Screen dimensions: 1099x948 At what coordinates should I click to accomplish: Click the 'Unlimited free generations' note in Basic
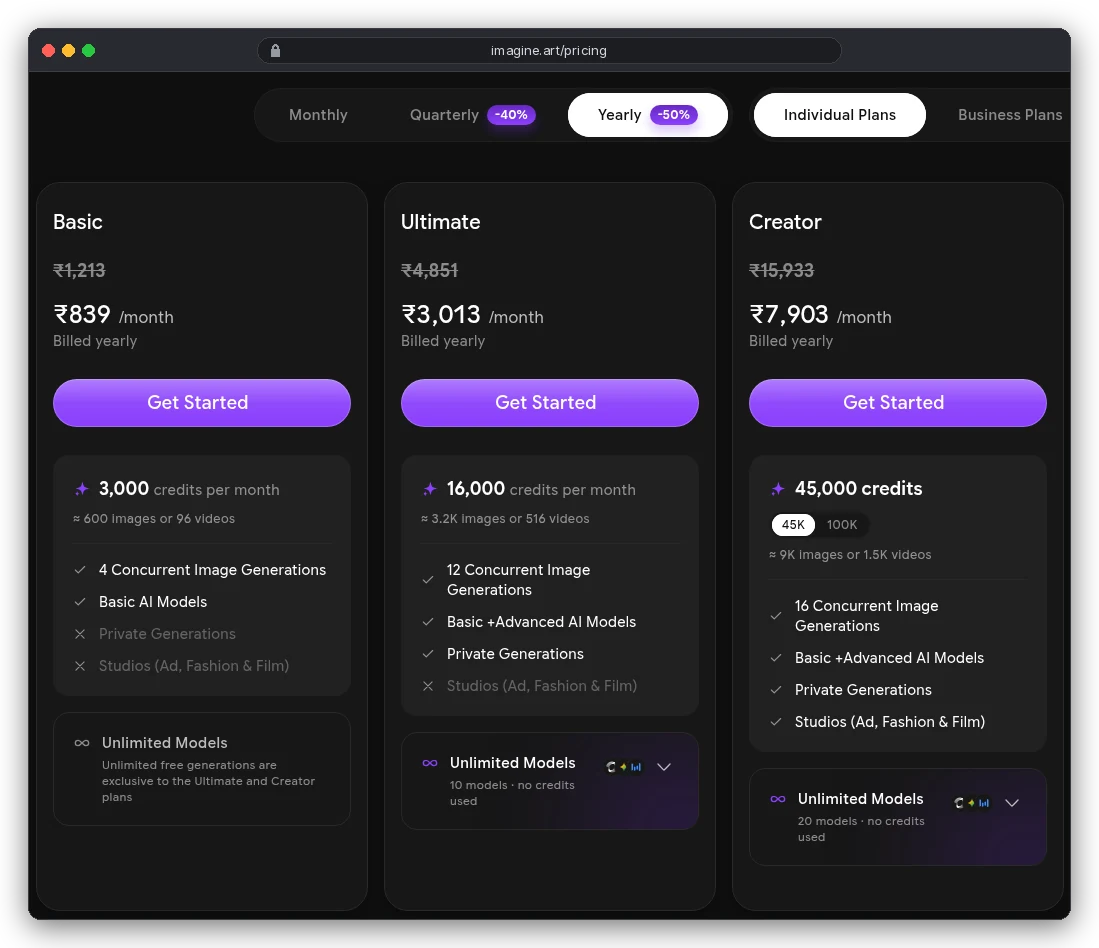coord(208,781)
